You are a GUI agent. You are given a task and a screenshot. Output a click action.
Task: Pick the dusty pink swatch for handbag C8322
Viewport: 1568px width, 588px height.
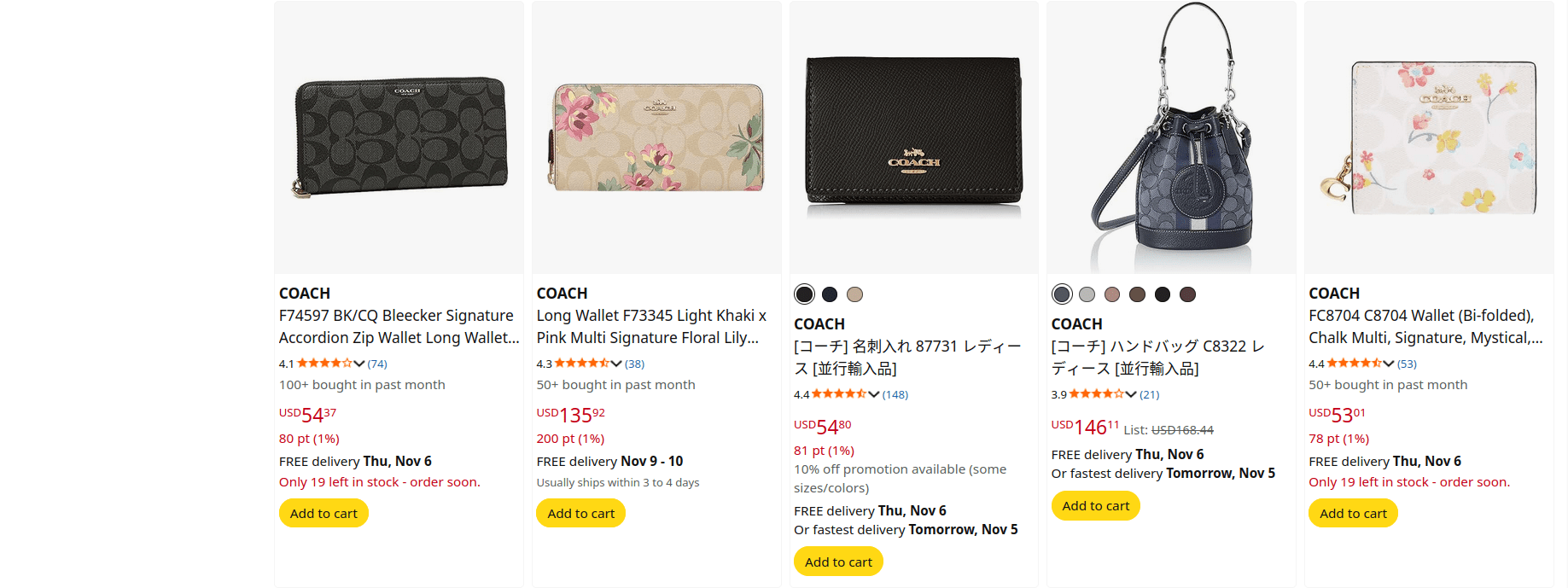coord(1112,294)
